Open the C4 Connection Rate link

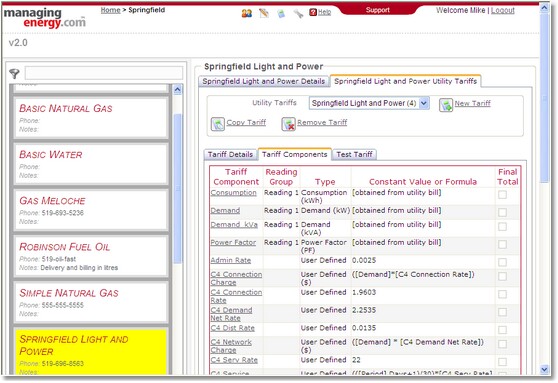(x=236, y=296)
